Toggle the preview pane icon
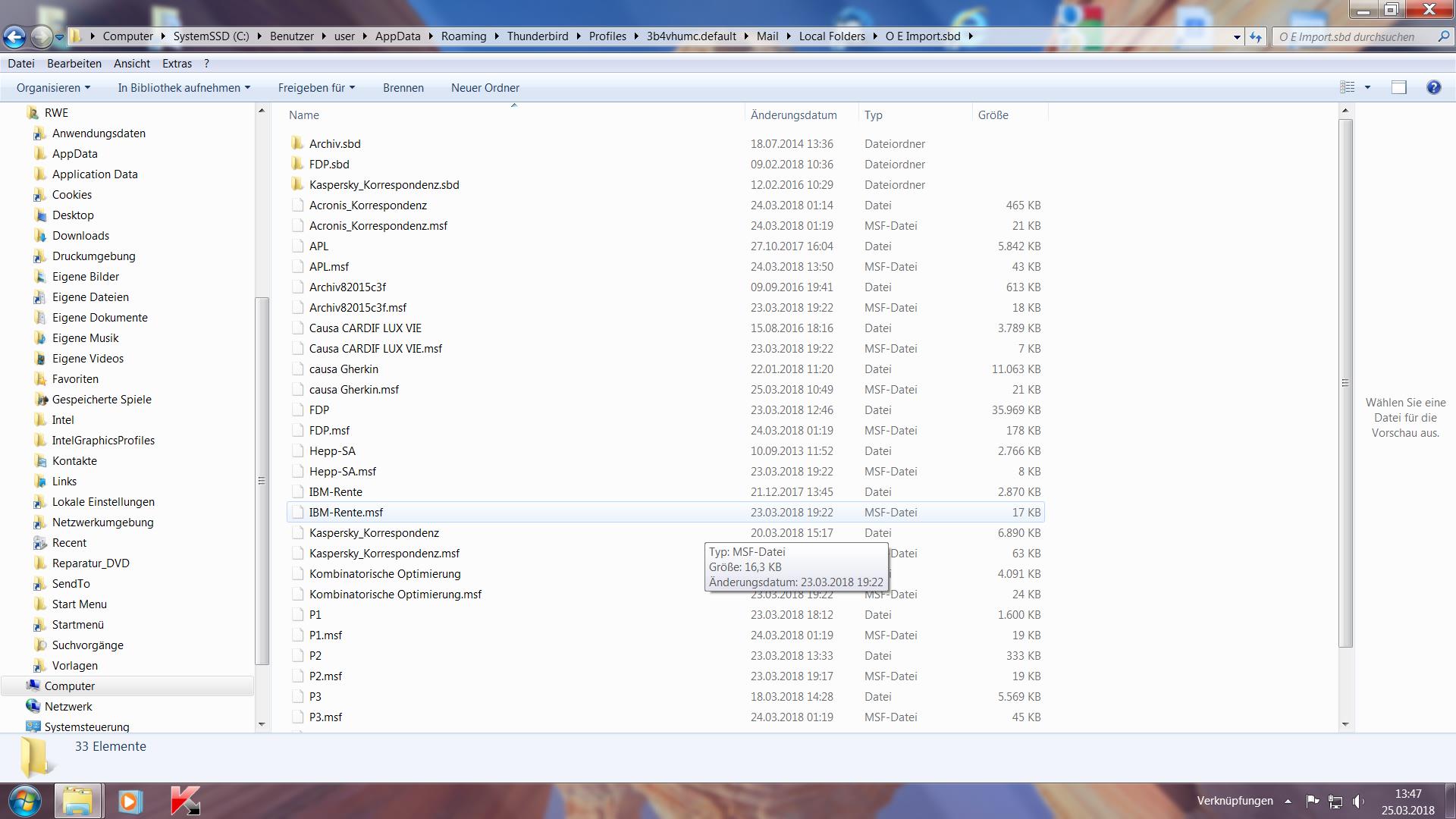The image size is (1456, 819). 1399,87
